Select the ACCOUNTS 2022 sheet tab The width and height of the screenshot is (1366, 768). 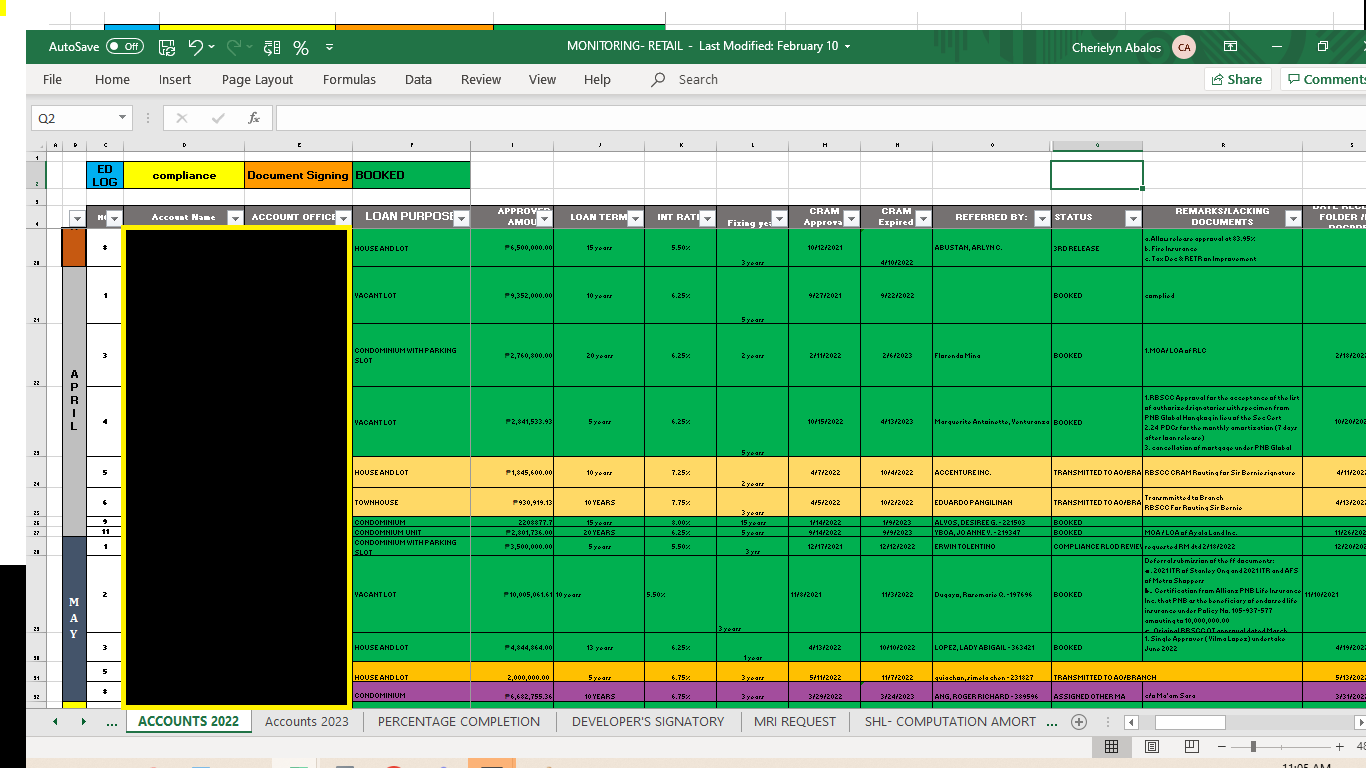tap(188, 721)
